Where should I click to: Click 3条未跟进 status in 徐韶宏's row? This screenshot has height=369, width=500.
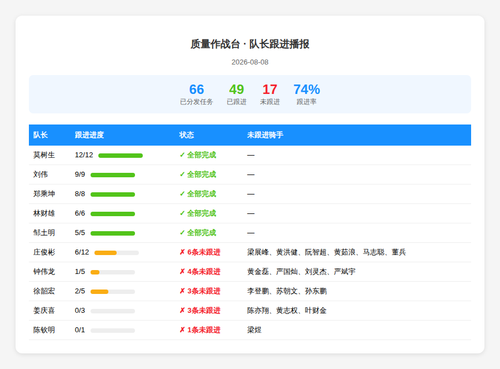[200, 291]
